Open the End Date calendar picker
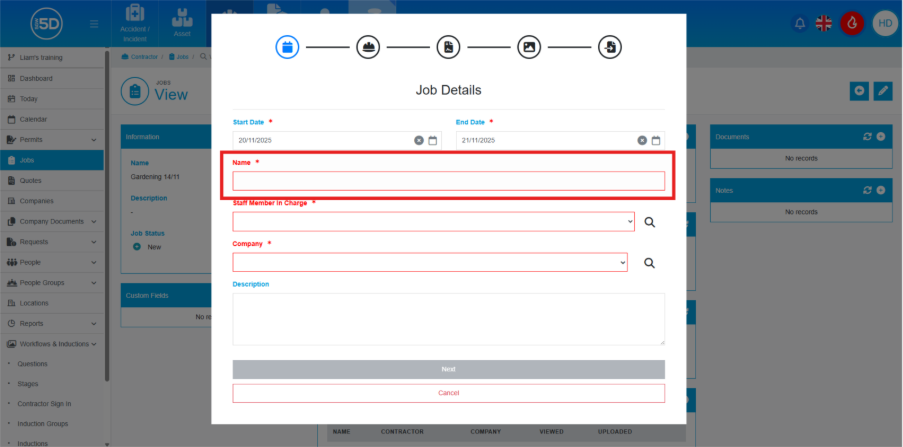 click(656, 141)
